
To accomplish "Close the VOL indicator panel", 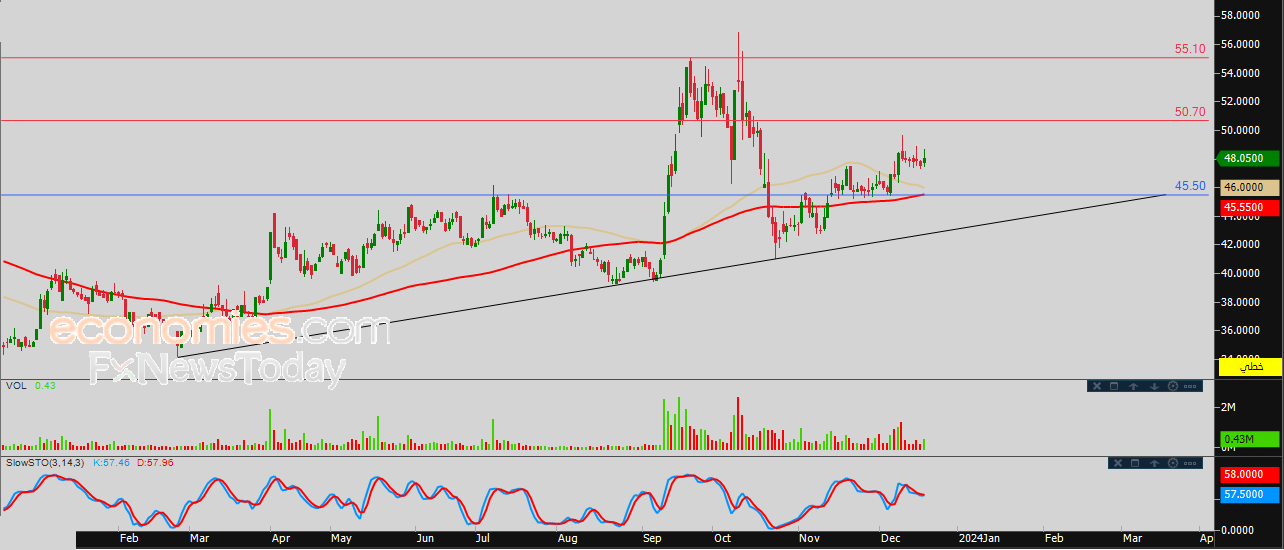I will click(x=1097, y=386).
